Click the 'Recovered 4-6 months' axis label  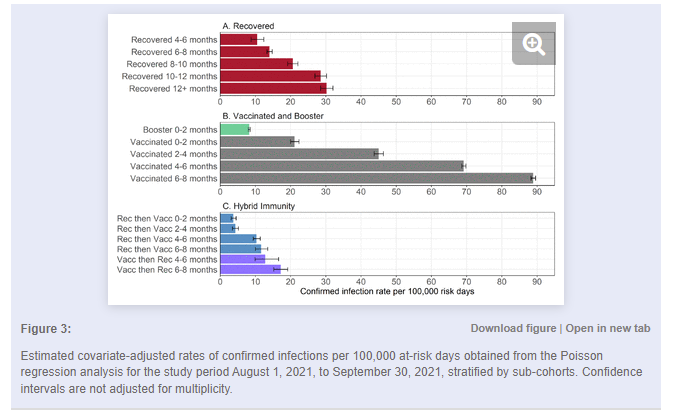(x=173, y=40)
